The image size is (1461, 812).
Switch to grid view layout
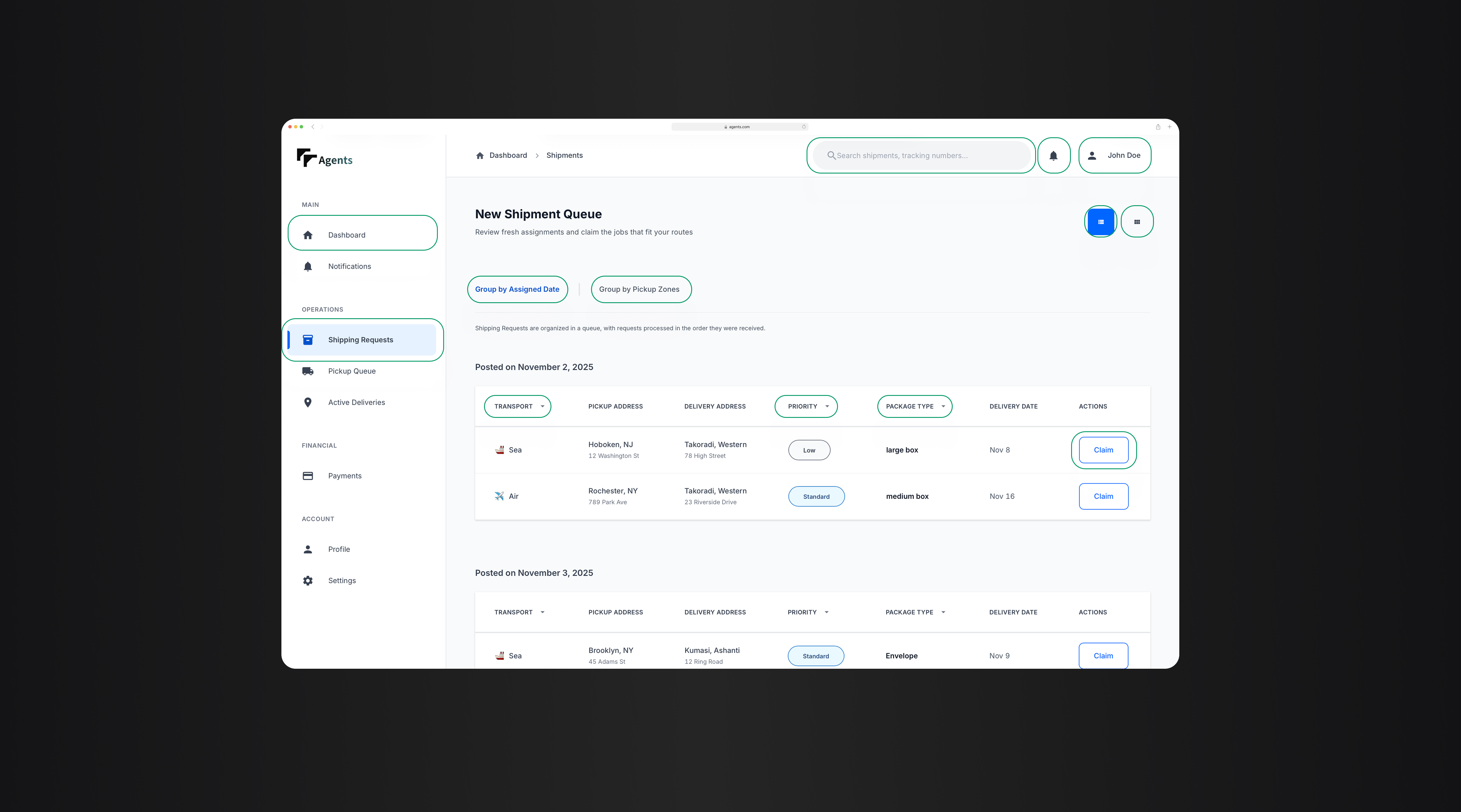[x=1137, y=221]
